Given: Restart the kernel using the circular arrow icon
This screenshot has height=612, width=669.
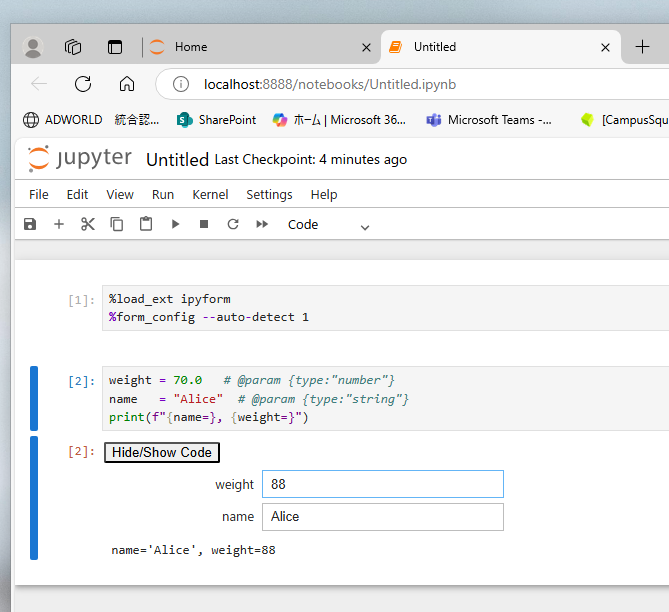Looking at the screenshot, I should pos(233,224).
